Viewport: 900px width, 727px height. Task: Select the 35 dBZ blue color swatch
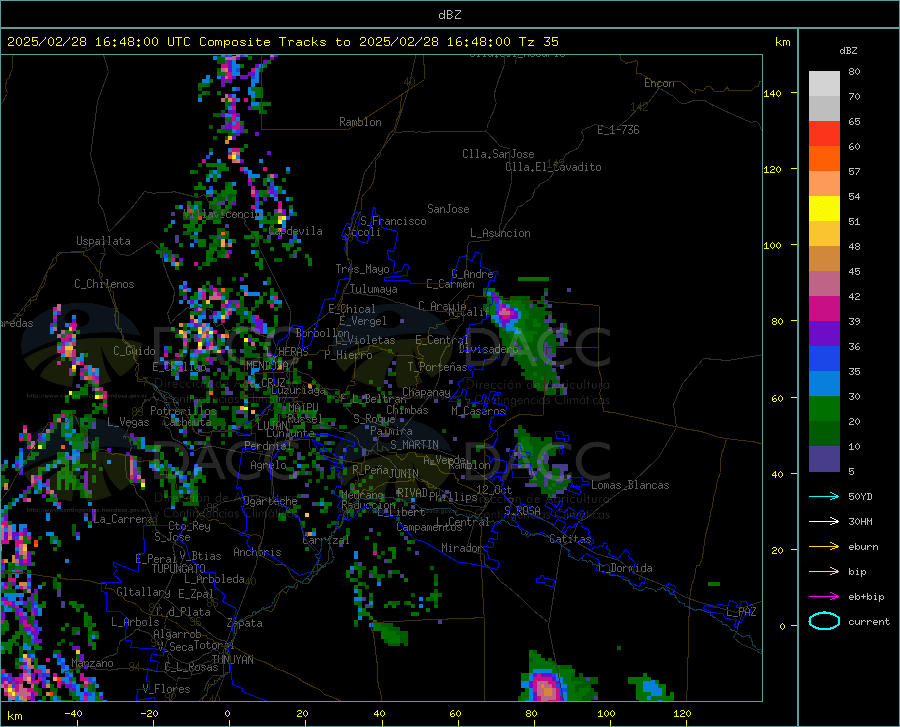pos(824,359)
